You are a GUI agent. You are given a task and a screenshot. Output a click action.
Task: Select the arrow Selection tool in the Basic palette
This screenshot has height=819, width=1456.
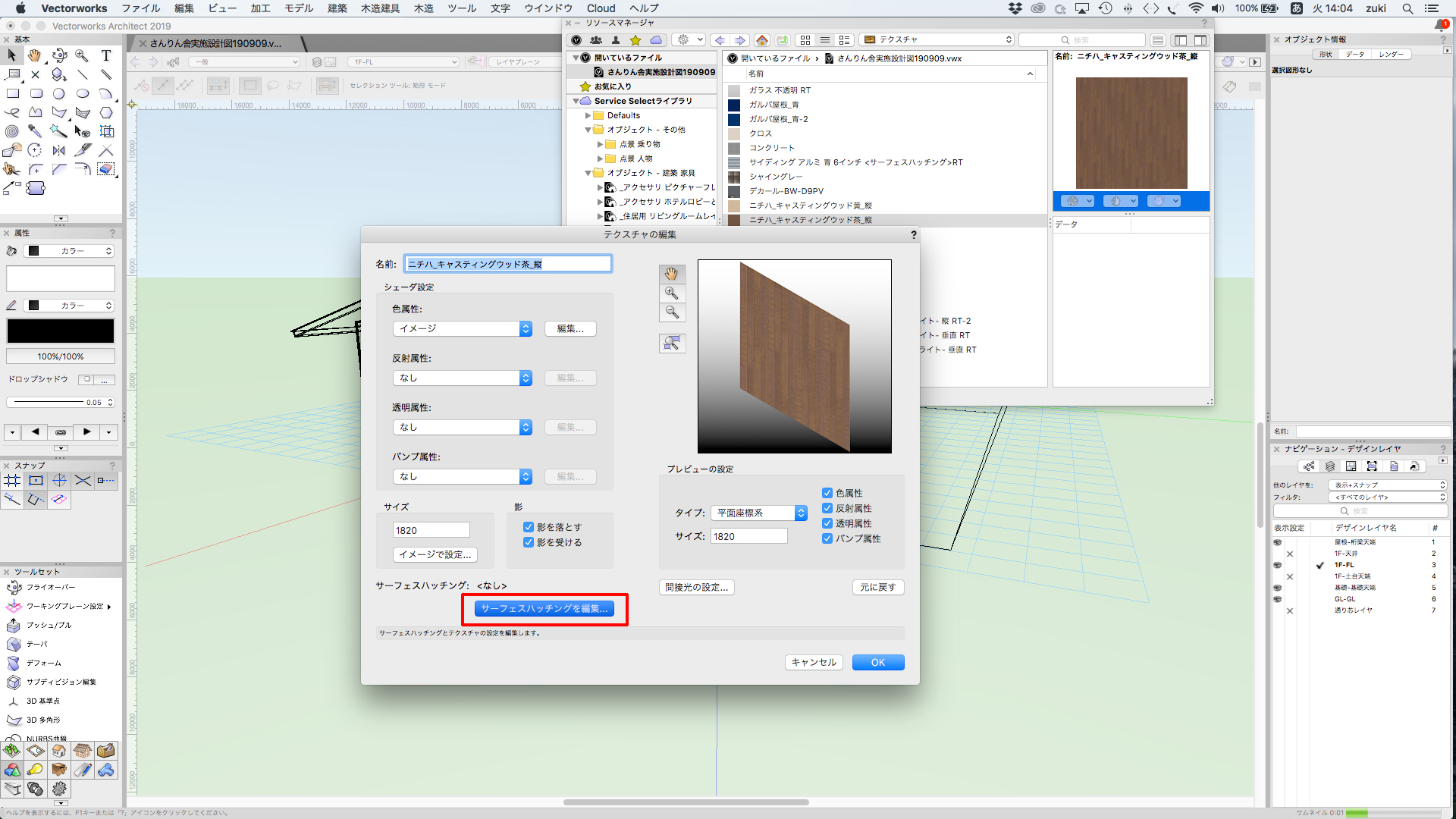pyautogui.click(x=12, y=55)
